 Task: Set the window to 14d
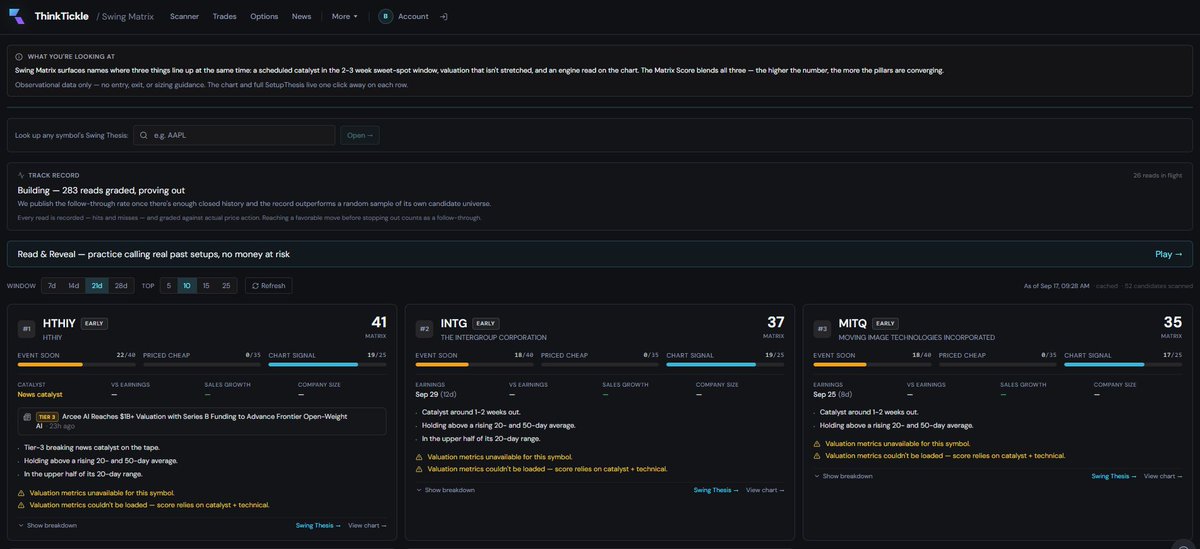(74, 285)
